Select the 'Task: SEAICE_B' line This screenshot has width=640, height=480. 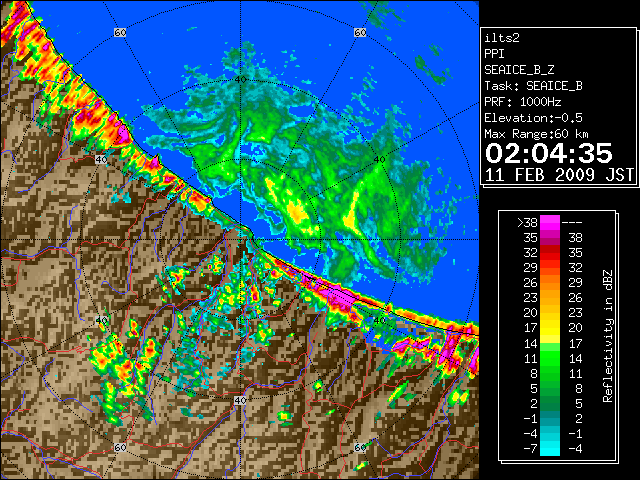533,86
